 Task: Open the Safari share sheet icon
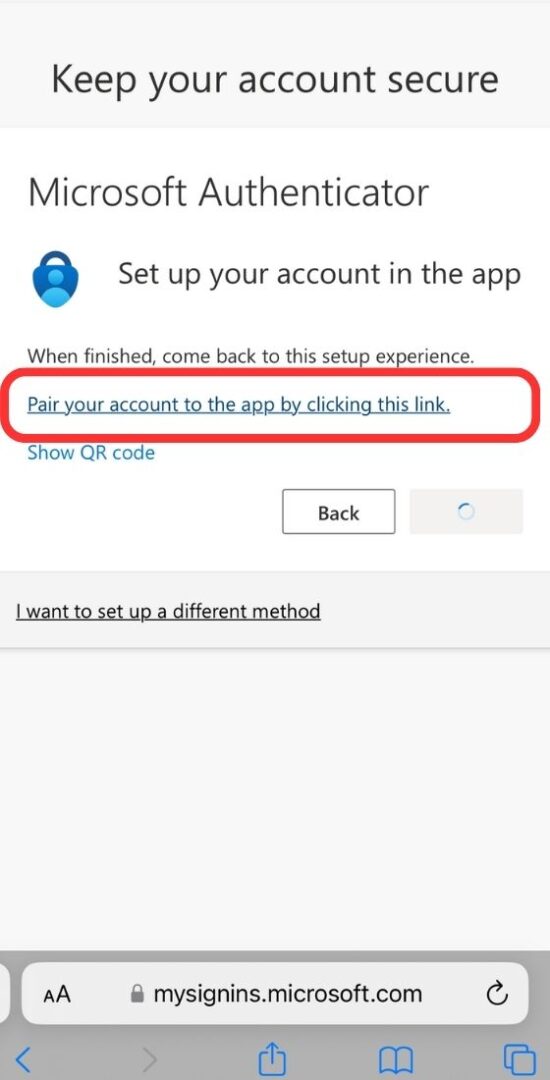click(272, 1057)
